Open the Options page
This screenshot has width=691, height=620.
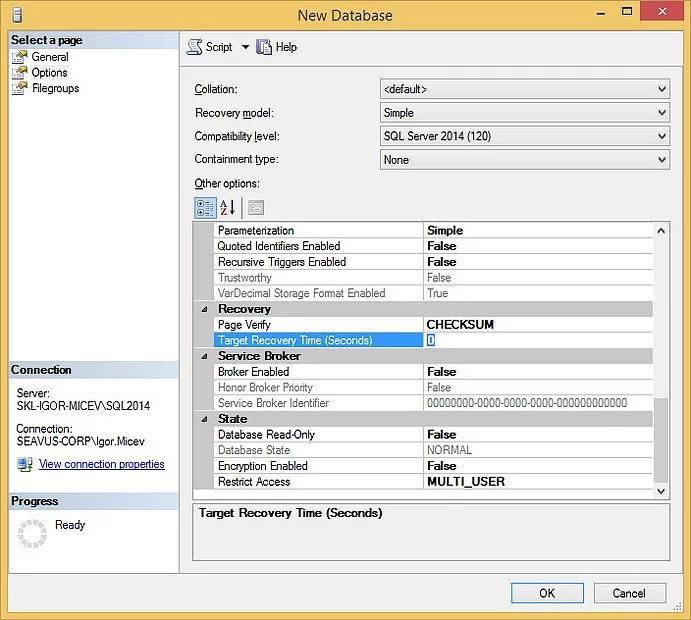(x=49, y=73)
